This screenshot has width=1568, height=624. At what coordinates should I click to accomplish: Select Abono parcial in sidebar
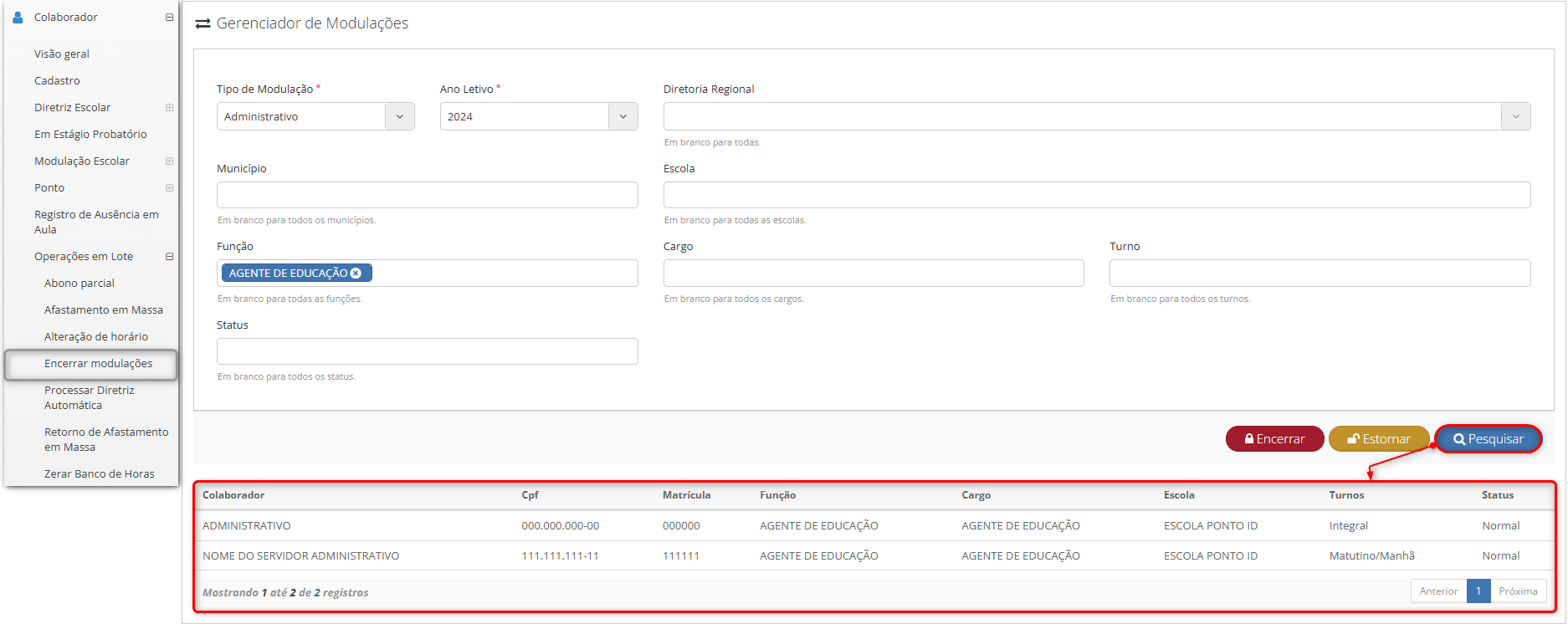tap(79, 283)
